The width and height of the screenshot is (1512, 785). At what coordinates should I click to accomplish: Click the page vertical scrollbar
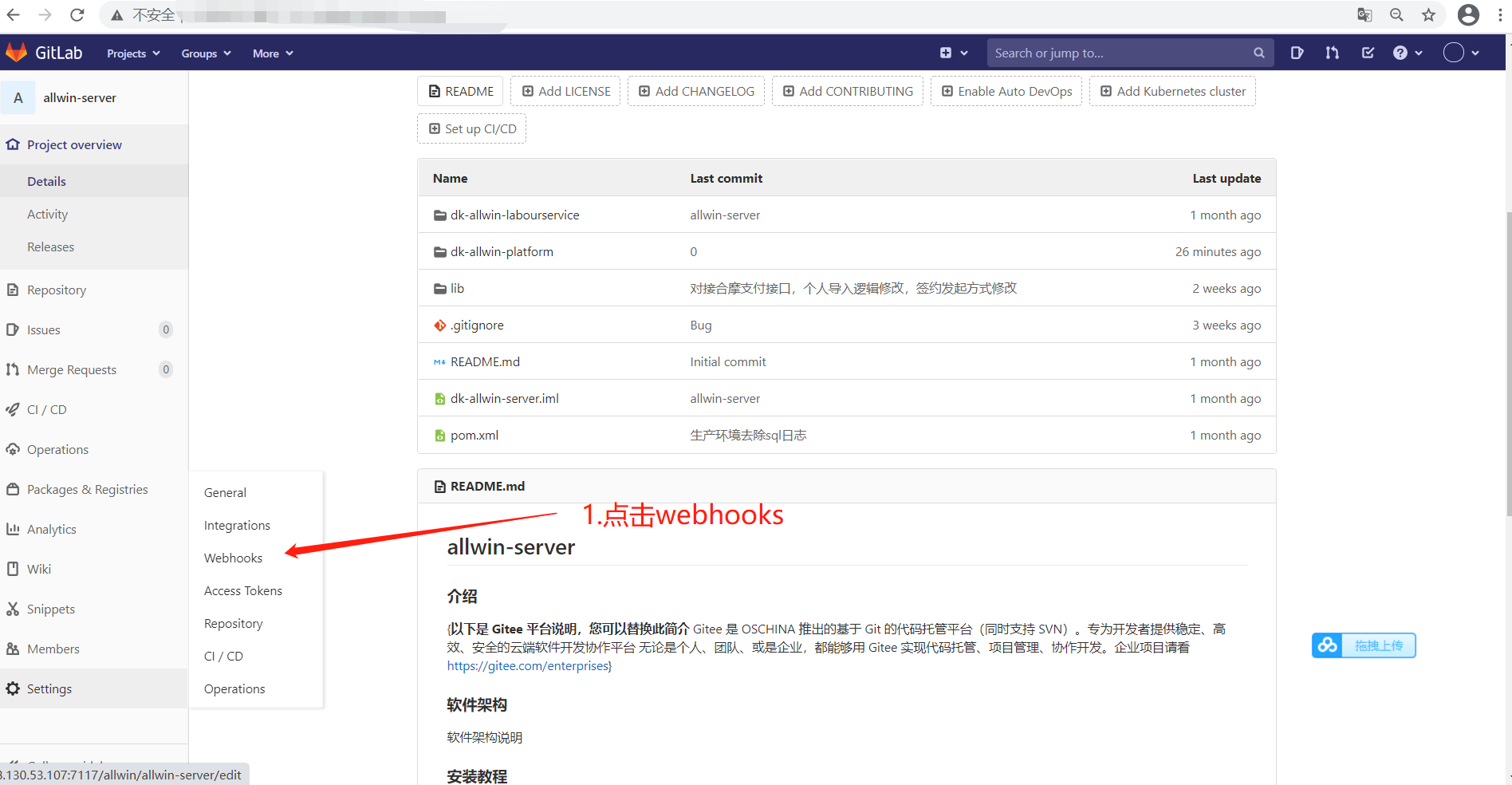(1507, 363)
